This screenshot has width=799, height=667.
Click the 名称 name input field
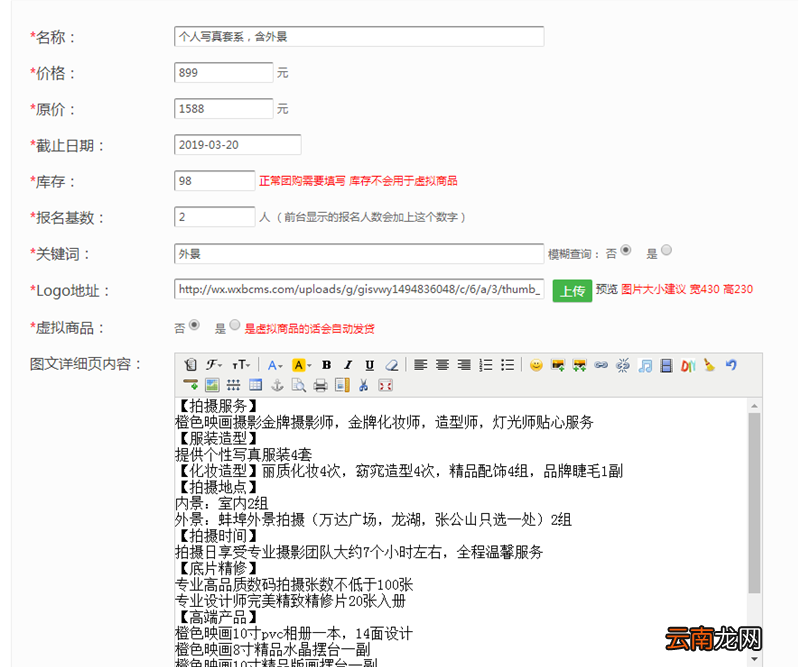click(359, 36)
